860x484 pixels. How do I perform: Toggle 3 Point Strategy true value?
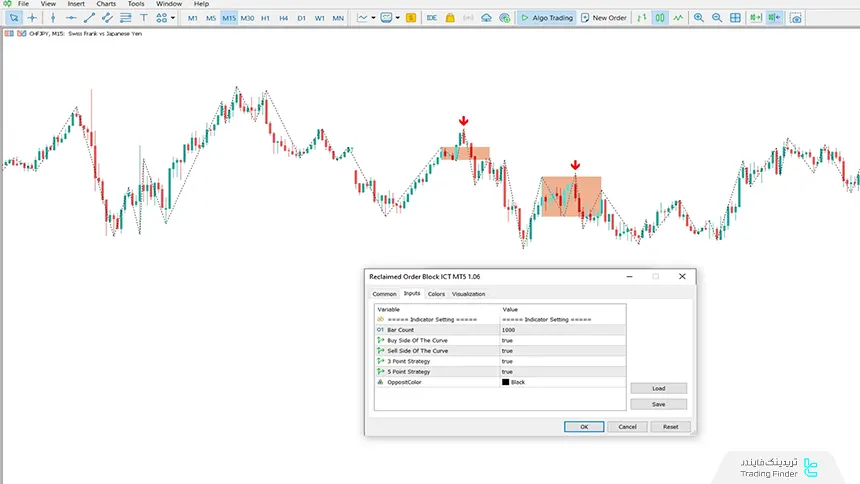[562, 361]
